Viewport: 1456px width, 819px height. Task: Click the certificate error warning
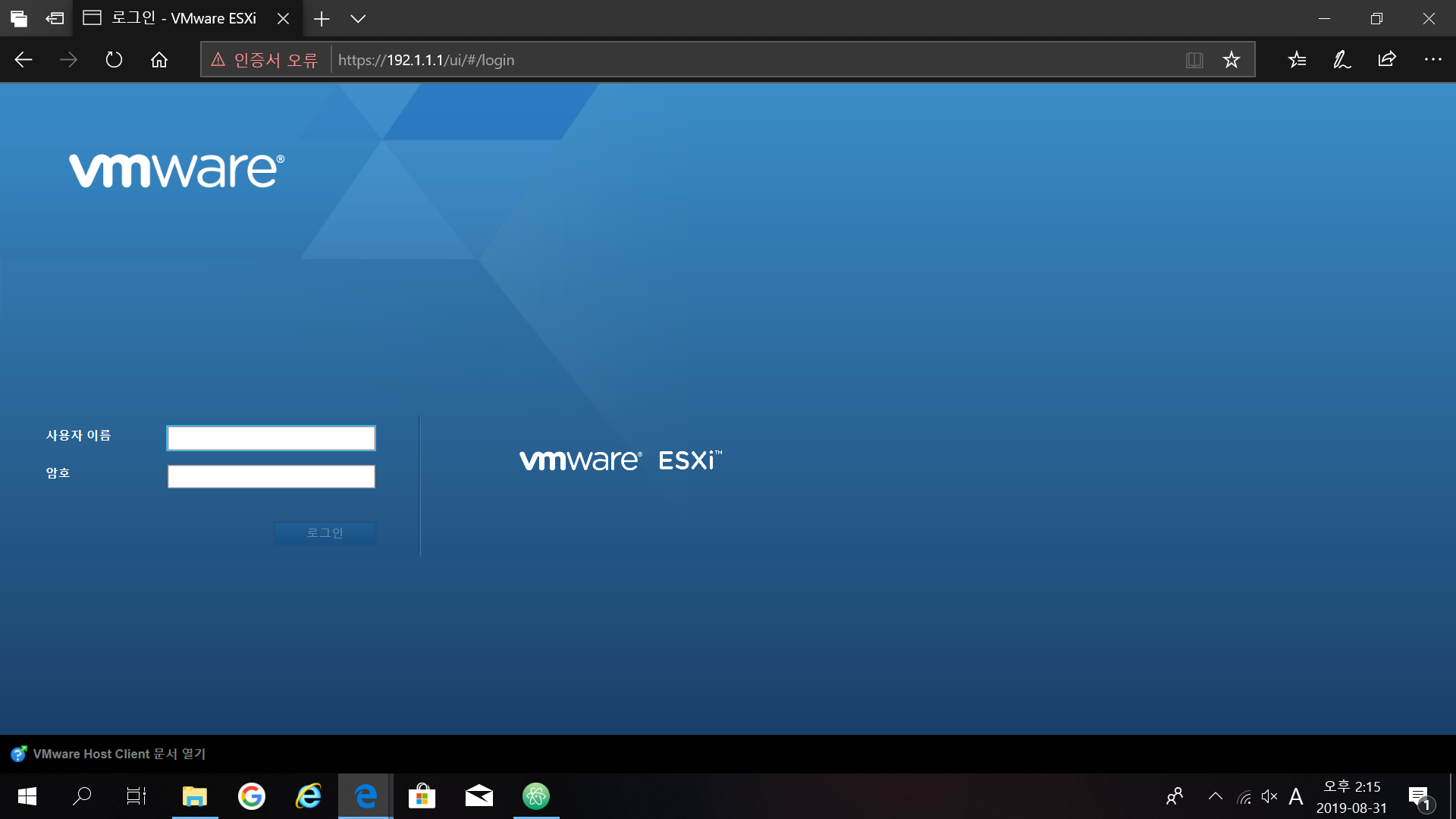coord(265,60)
